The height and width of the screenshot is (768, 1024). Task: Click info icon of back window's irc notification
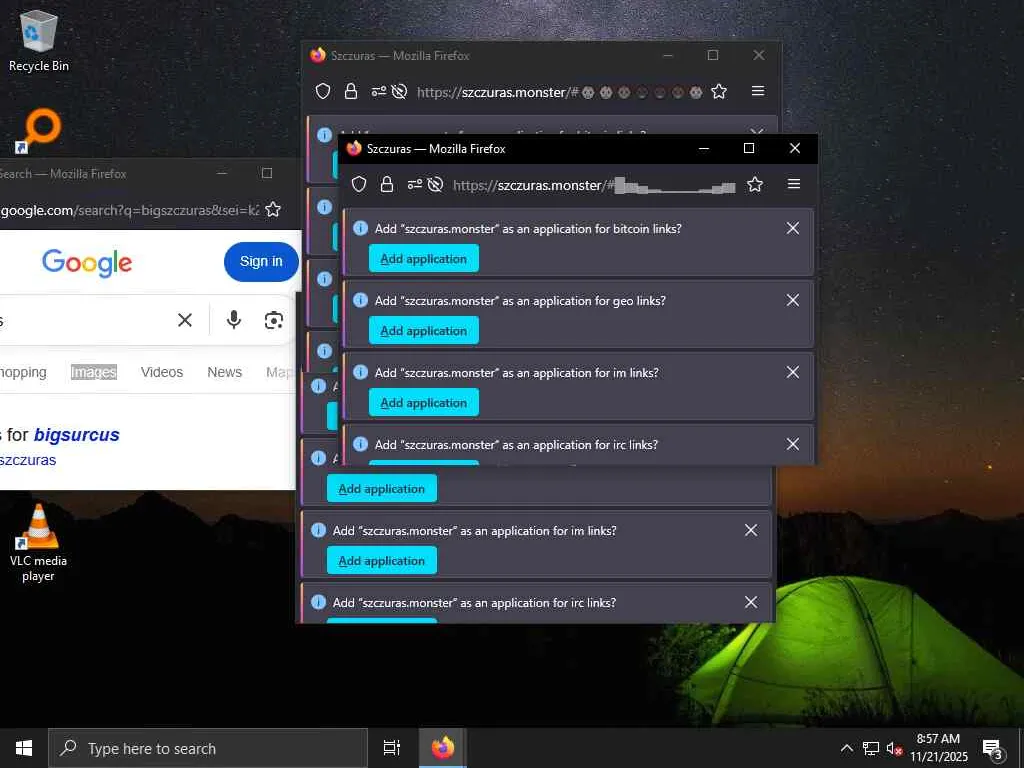318,601
